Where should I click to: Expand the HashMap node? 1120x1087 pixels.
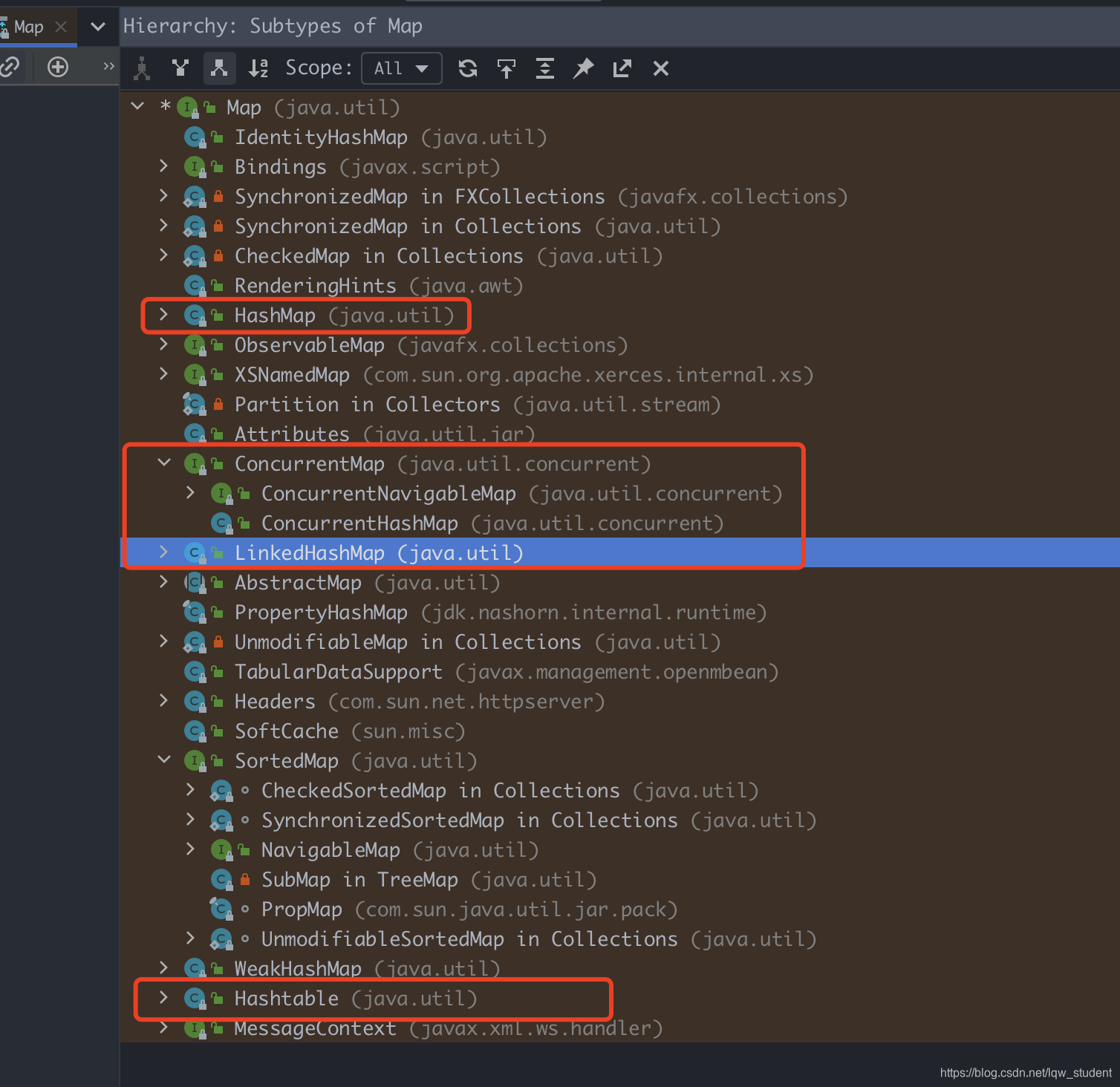(163, 314)
